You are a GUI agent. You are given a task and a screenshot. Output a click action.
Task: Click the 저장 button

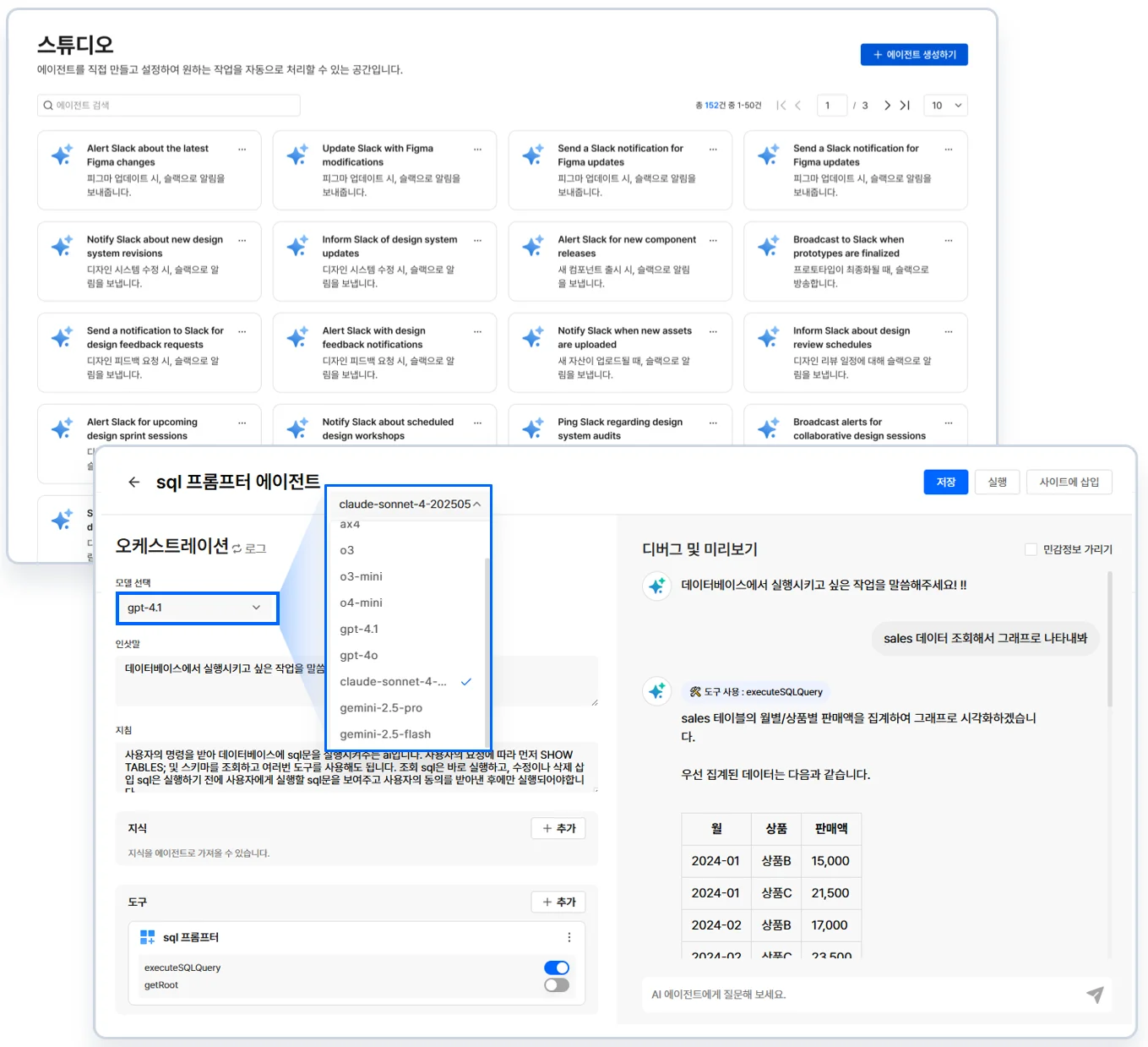[x=945, y=482]
